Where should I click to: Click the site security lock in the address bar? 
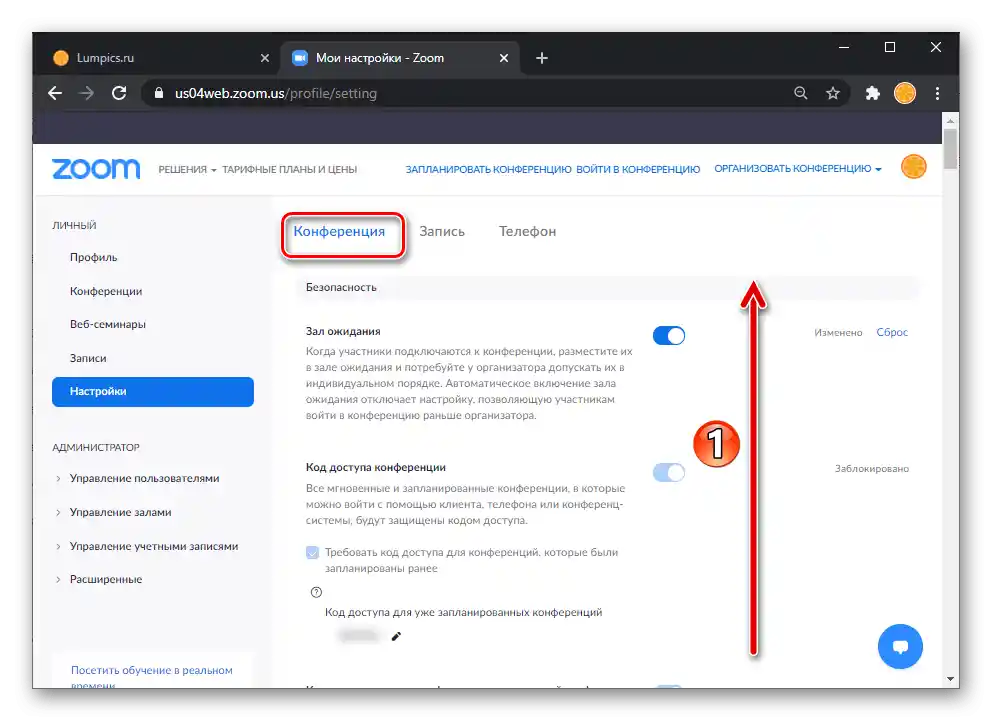158,93
